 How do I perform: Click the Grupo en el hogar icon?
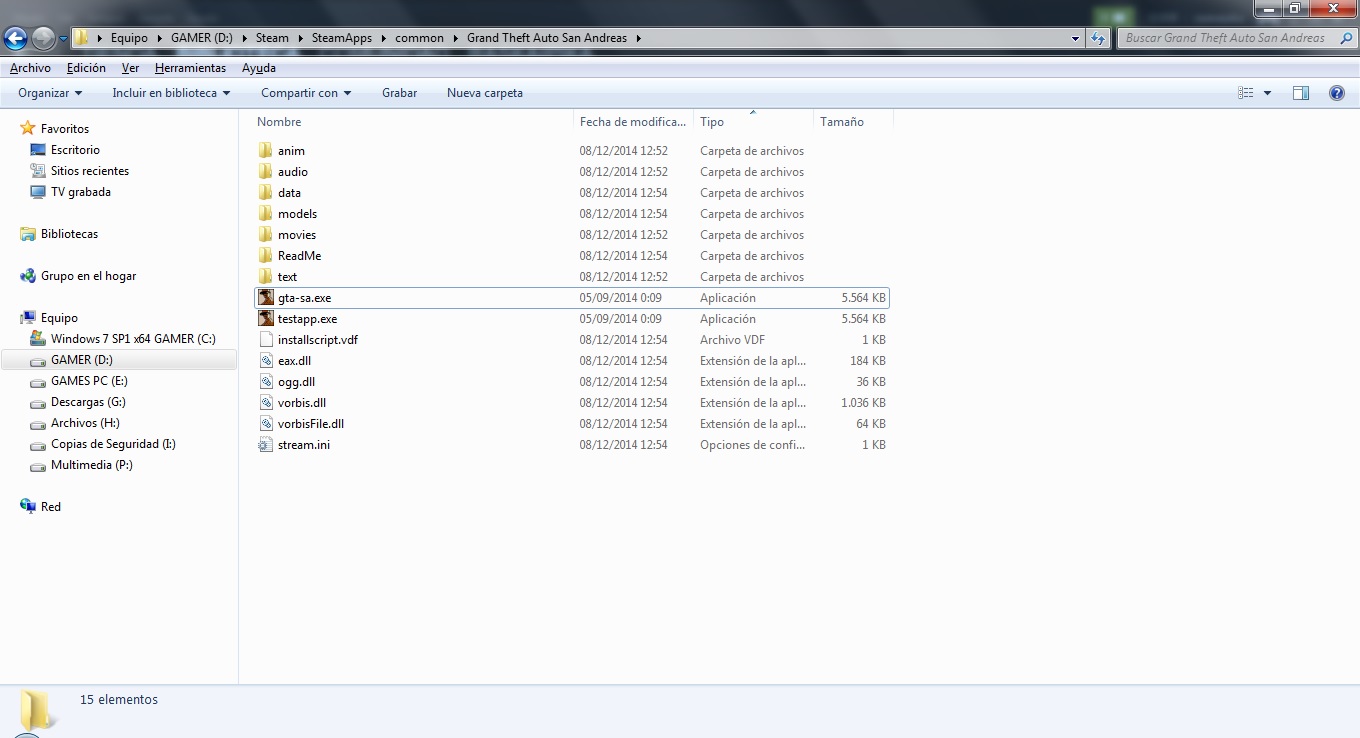click(x=28, y=276)
